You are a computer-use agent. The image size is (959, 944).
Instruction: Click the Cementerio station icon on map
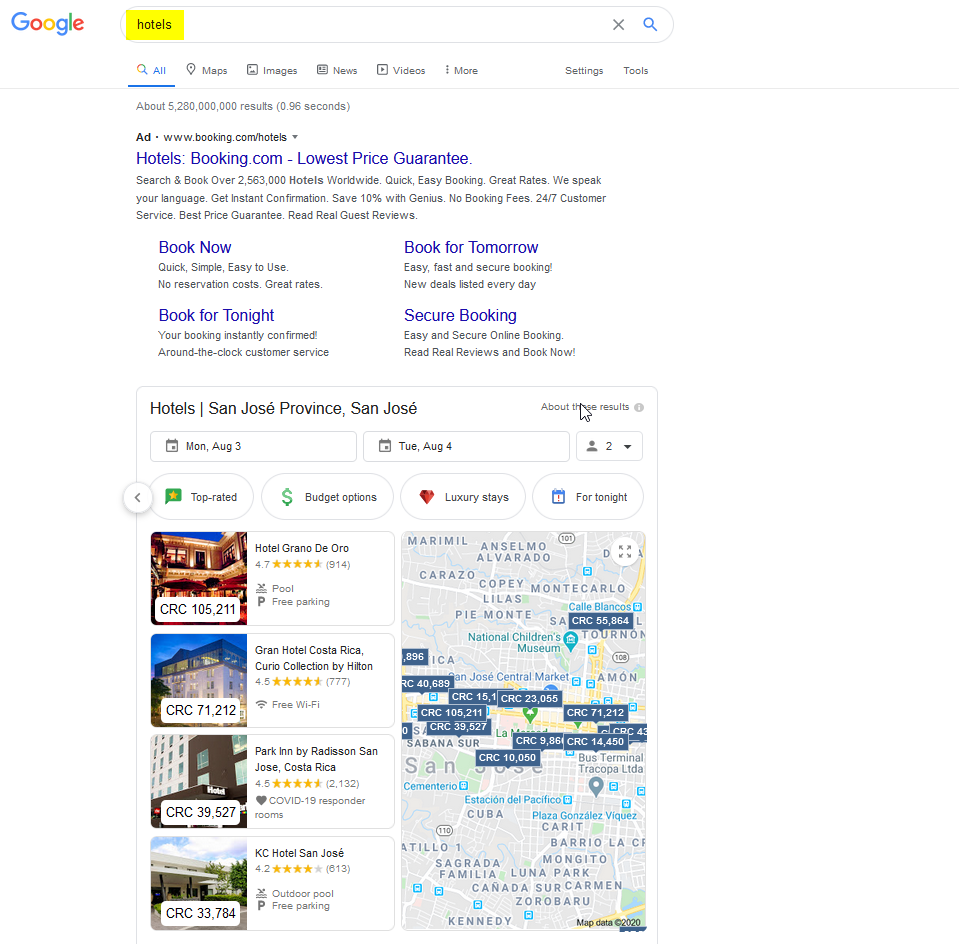point(463,786)
